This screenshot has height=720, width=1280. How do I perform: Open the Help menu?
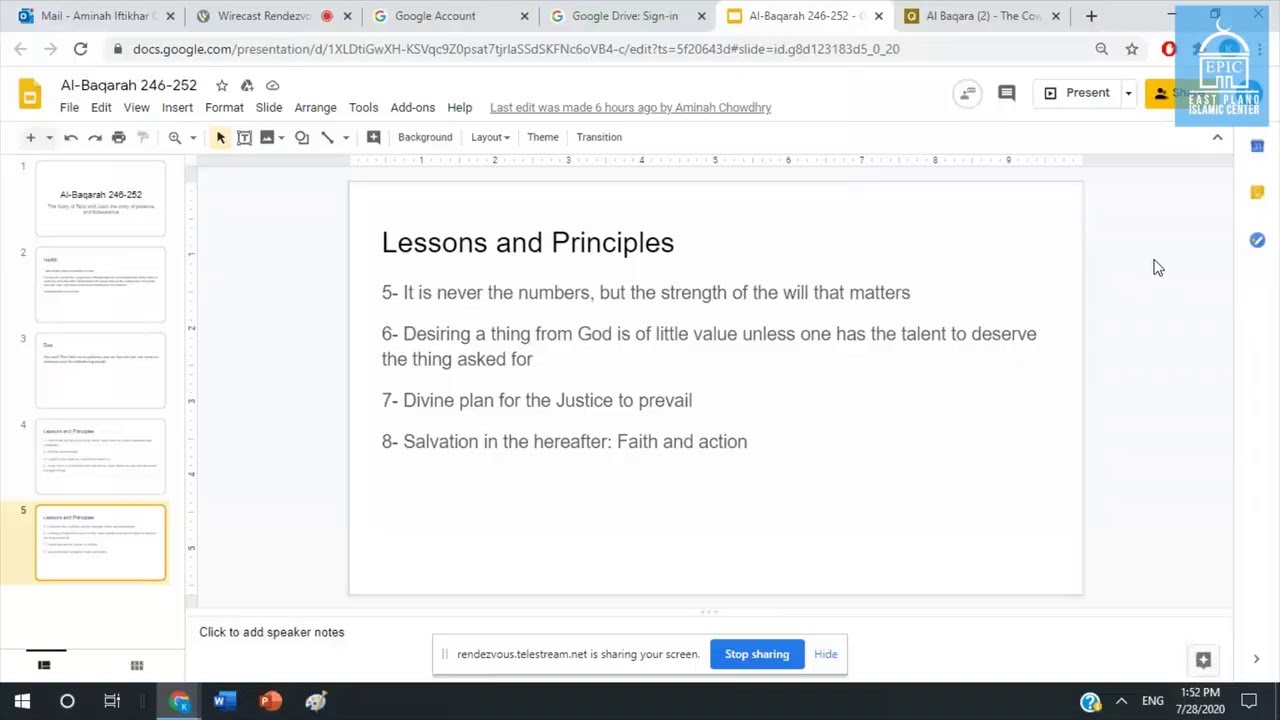coord(460,108)
